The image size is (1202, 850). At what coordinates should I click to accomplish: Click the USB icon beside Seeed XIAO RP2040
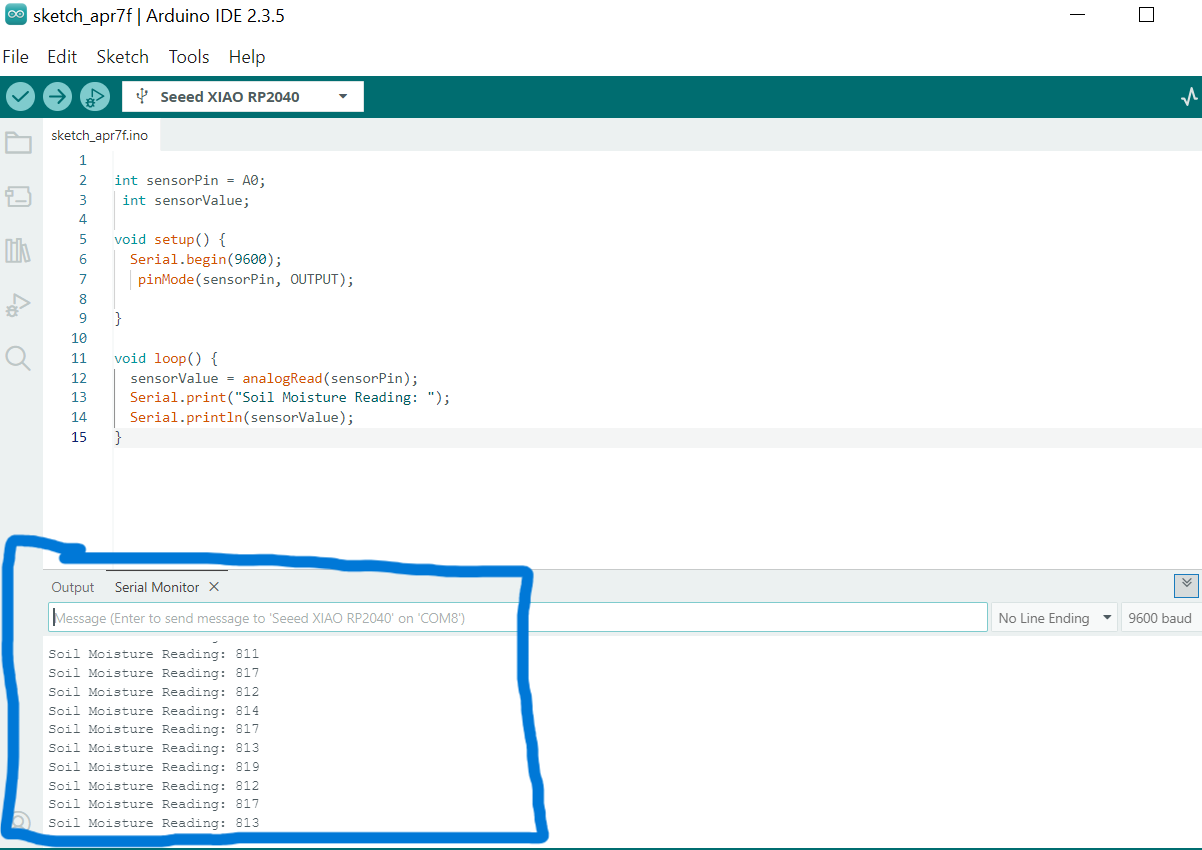[x=141, y=96]
